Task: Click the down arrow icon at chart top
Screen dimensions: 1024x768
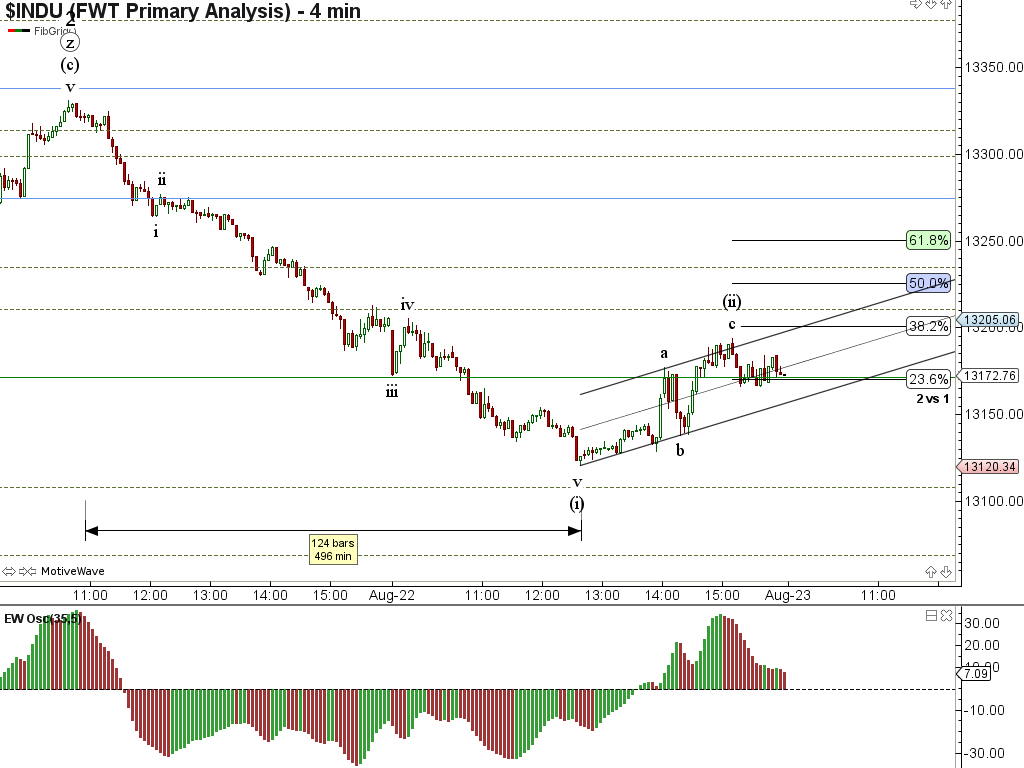Action: coord(931,4)
